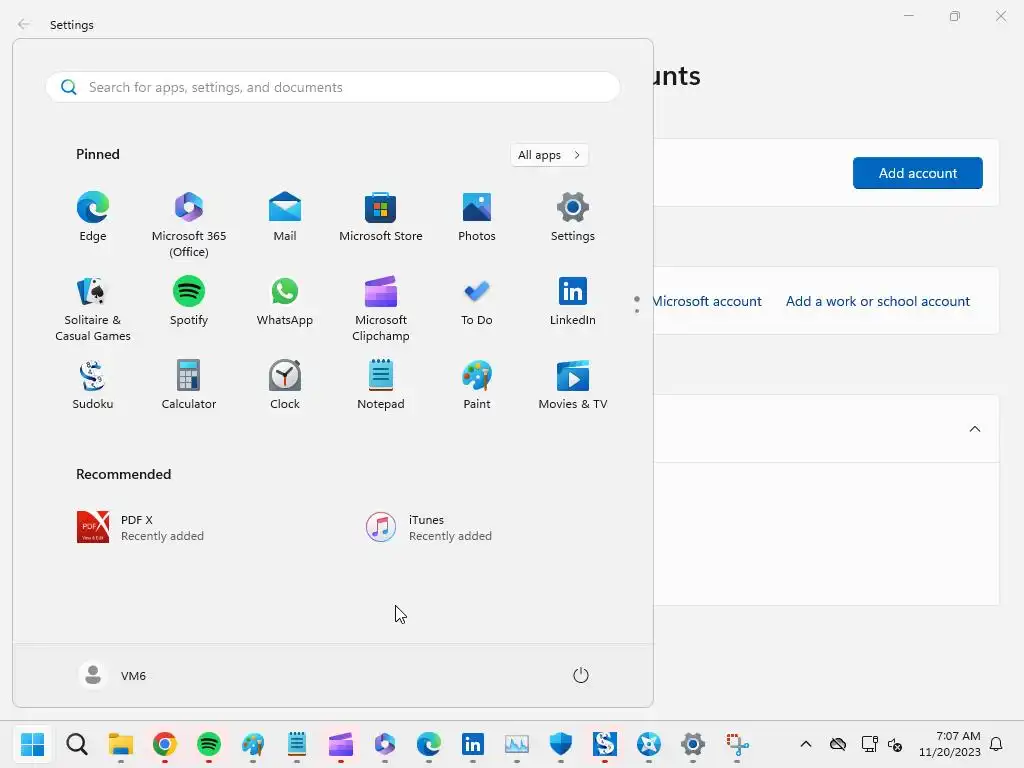Launch Movies & TV pinned app

point(573,385)
